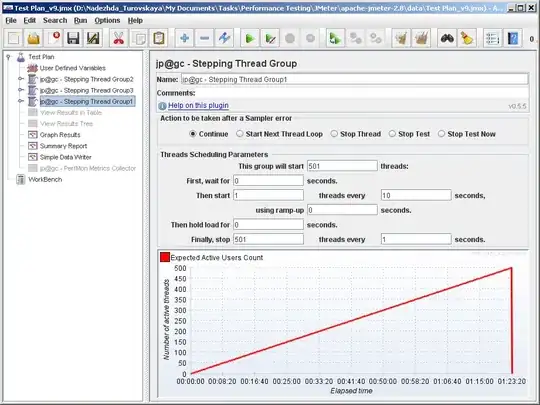Screen dimensions: 540x405
Task: Click the Start no pauses icon
Action: click(270, 38)
